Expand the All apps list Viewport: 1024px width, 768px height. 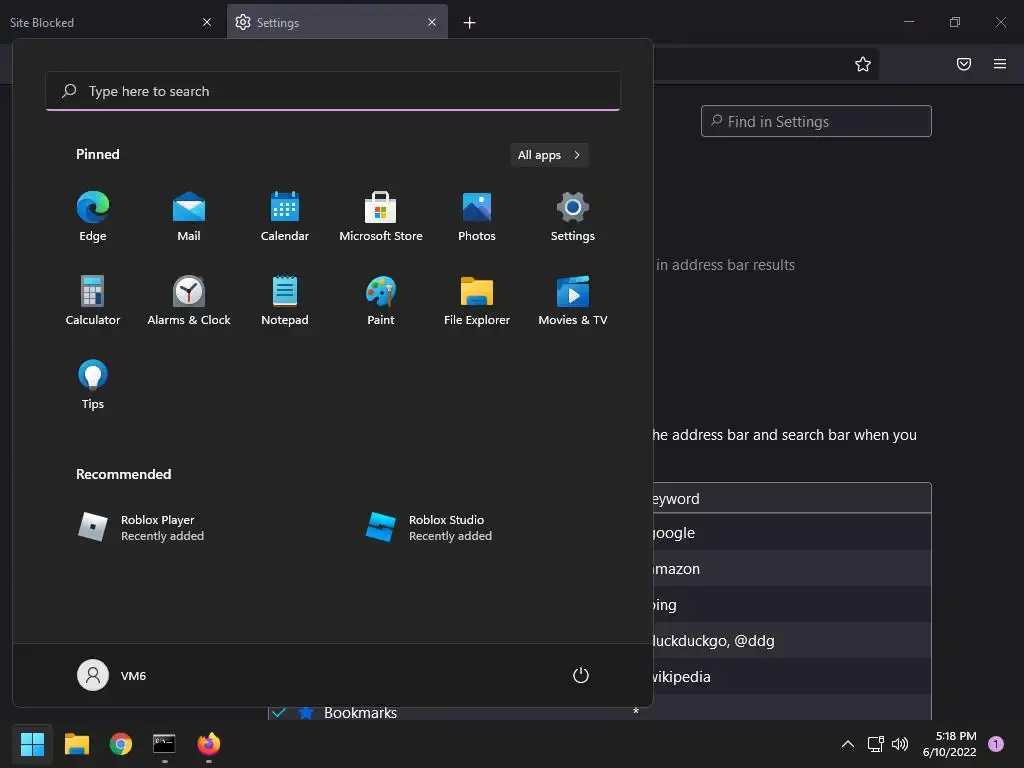(x=549, y=155)
